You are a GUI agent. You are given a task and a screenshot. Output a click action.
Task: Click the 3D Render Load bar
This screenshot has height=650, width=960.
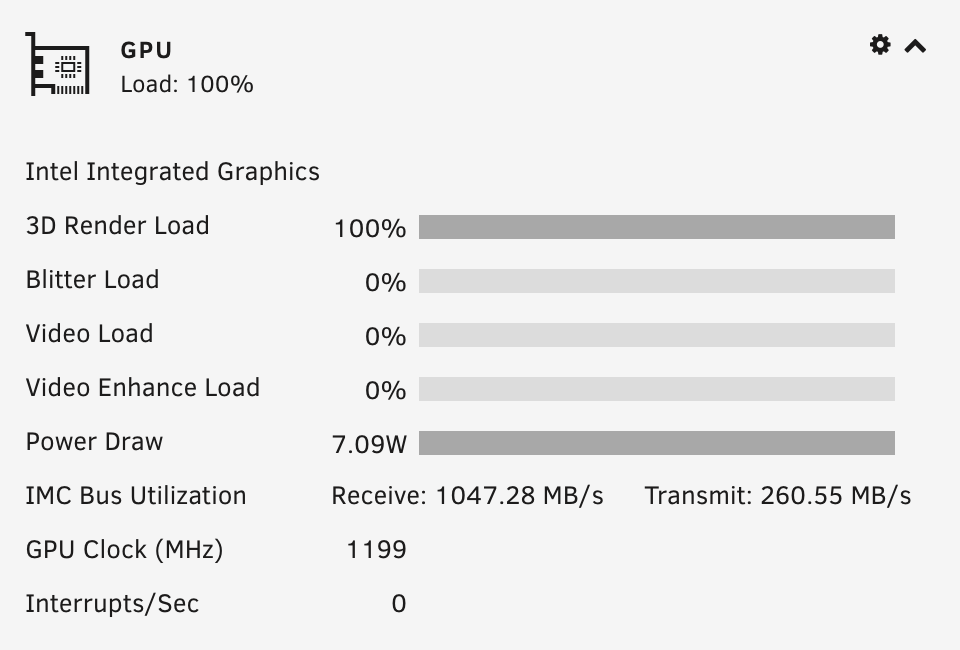tap(657, 227)
